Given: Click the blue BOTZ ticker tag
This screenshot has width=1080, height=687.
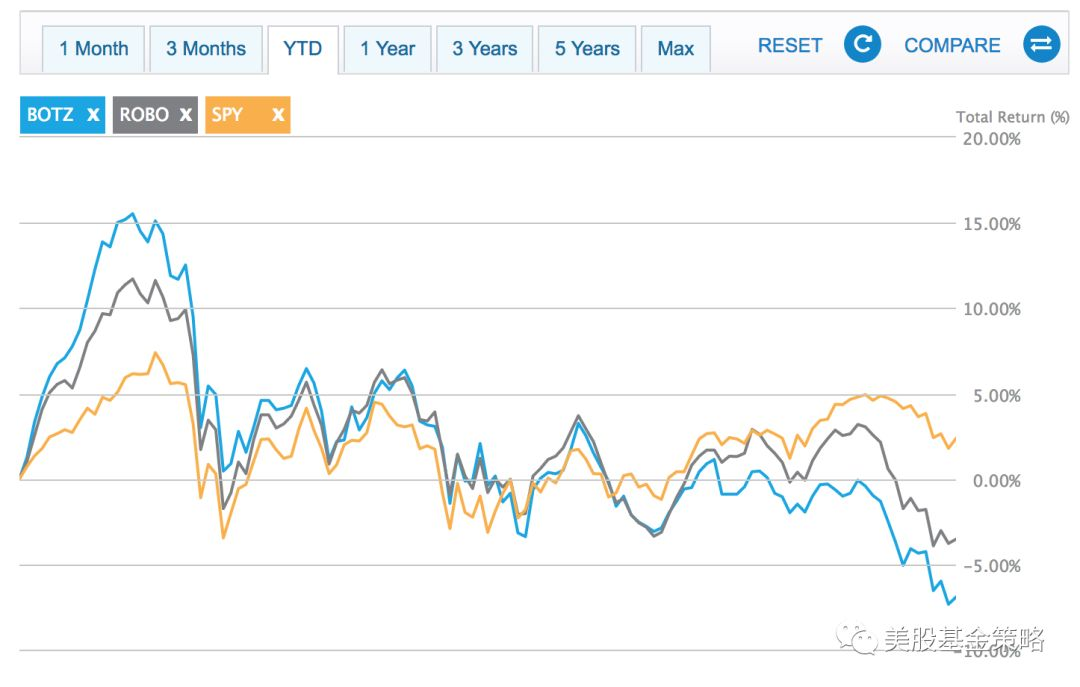Looking at the screenshot, I should 51,114.
